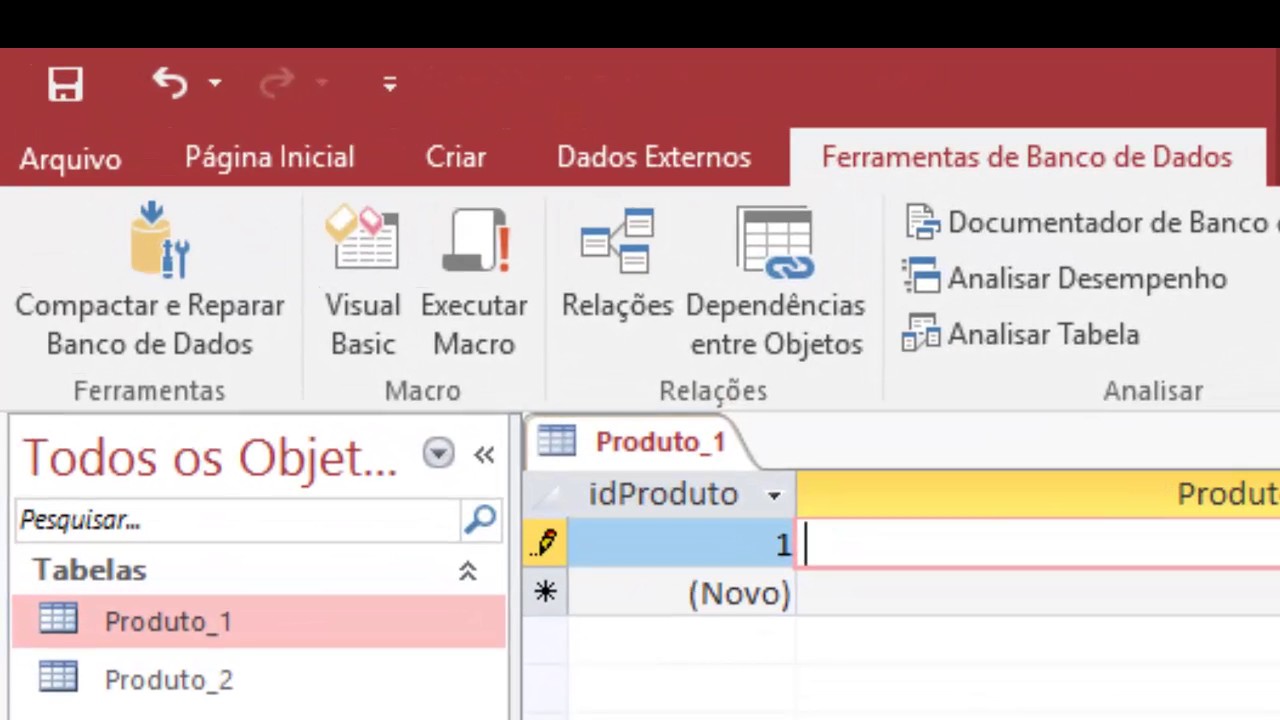Click the Pesquisar search field
This screenshot has height=720, width=1280.
click(x=238, y=520)
